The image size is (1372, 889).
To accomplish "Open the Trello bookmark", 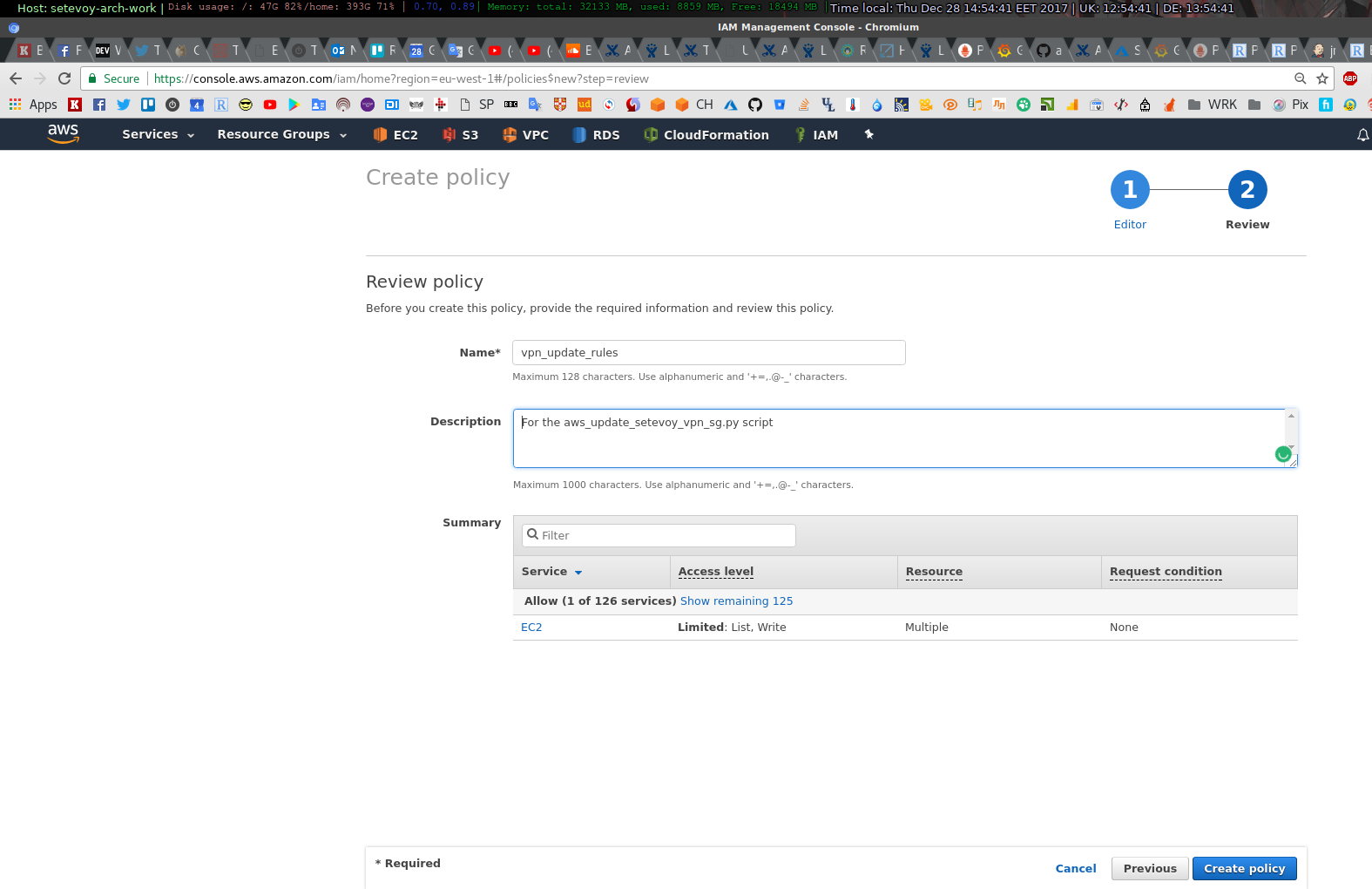I will 148,105.
